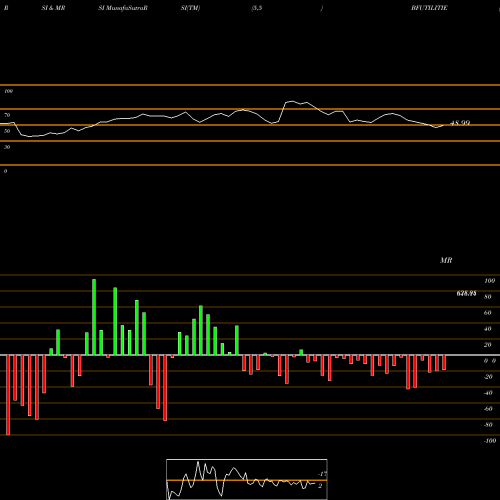
Task: Click the '-80' label on the MR axis
Action: click(x=488, y=425)
